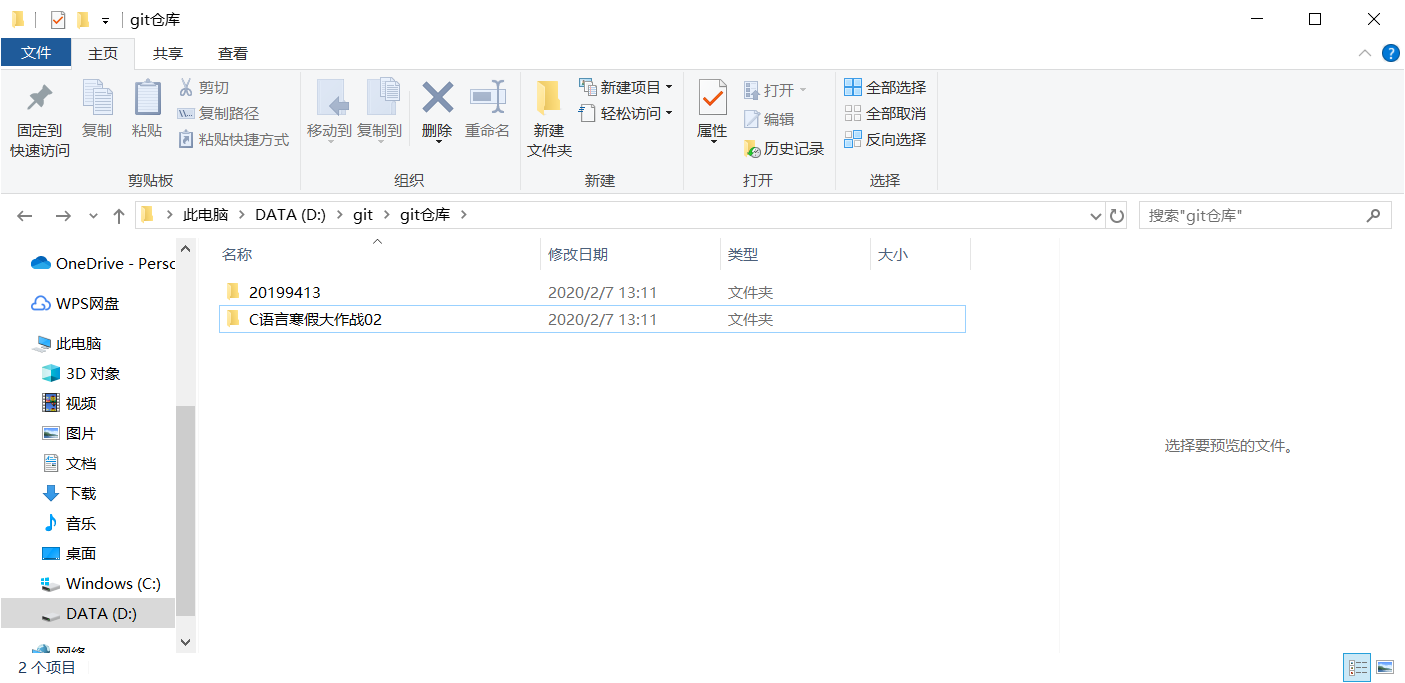
Task: Open WPS网盘 in navigation pane
Action: (x=75, y=304)
